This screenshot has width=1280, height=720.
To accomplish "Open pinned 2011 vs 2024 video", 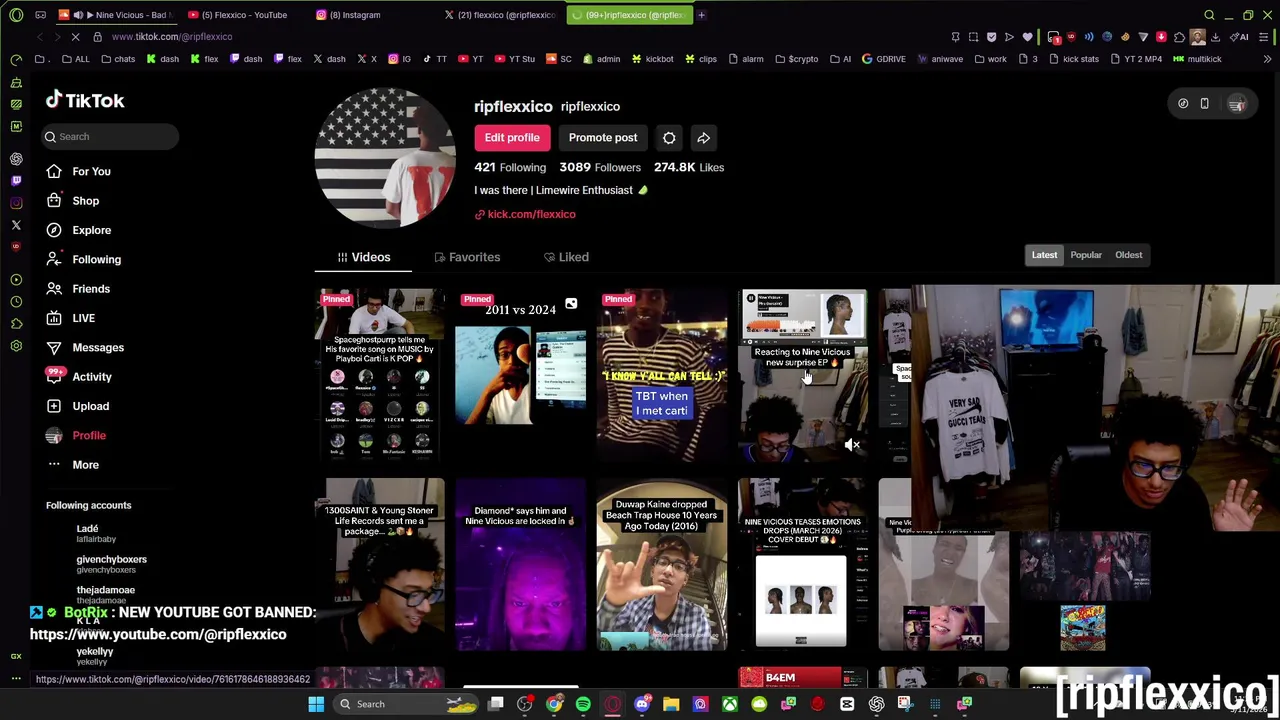I will 521,375.
